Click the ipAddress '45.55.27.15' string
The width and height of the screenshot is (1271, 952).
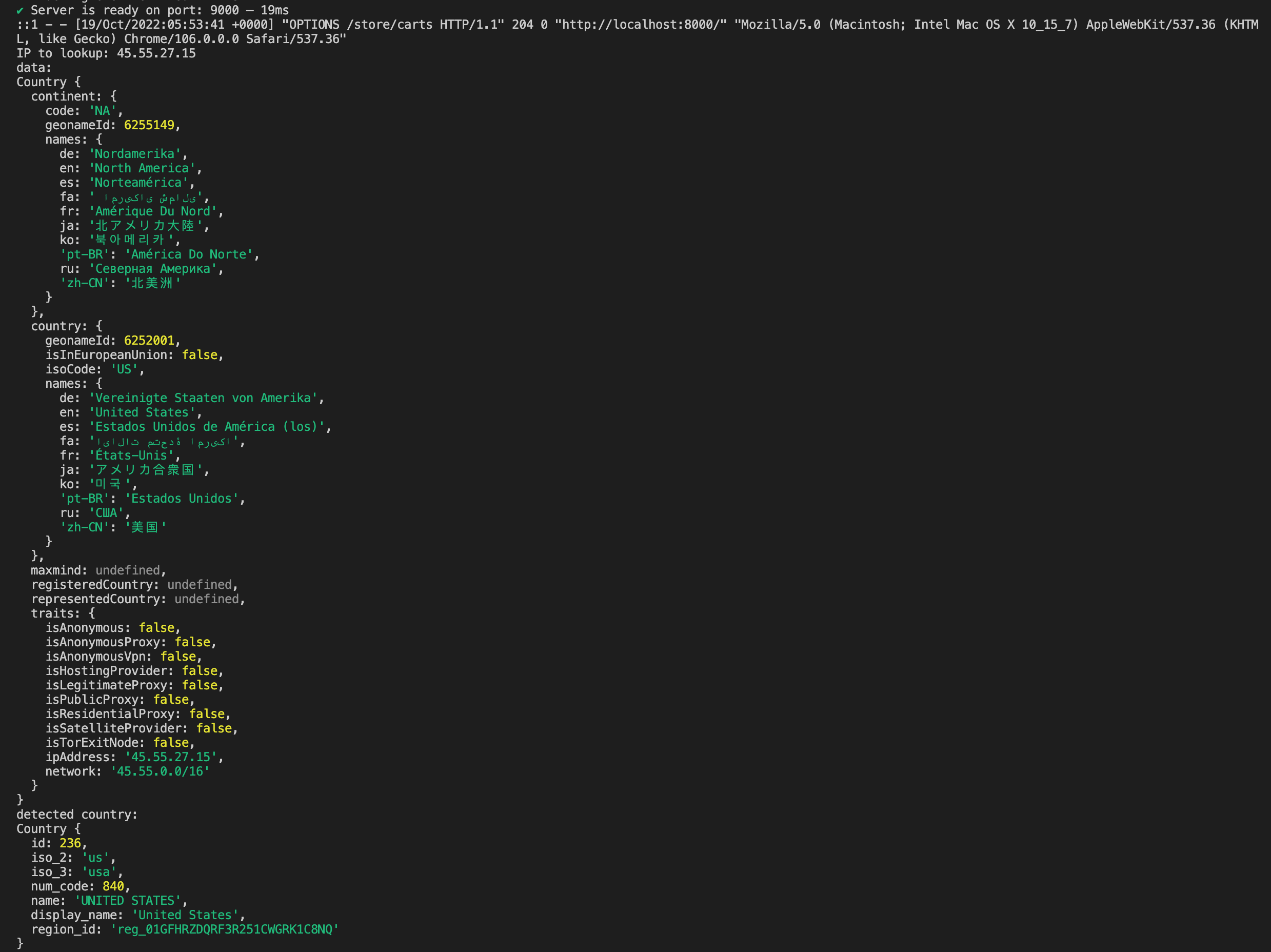[x=171, y=757]
